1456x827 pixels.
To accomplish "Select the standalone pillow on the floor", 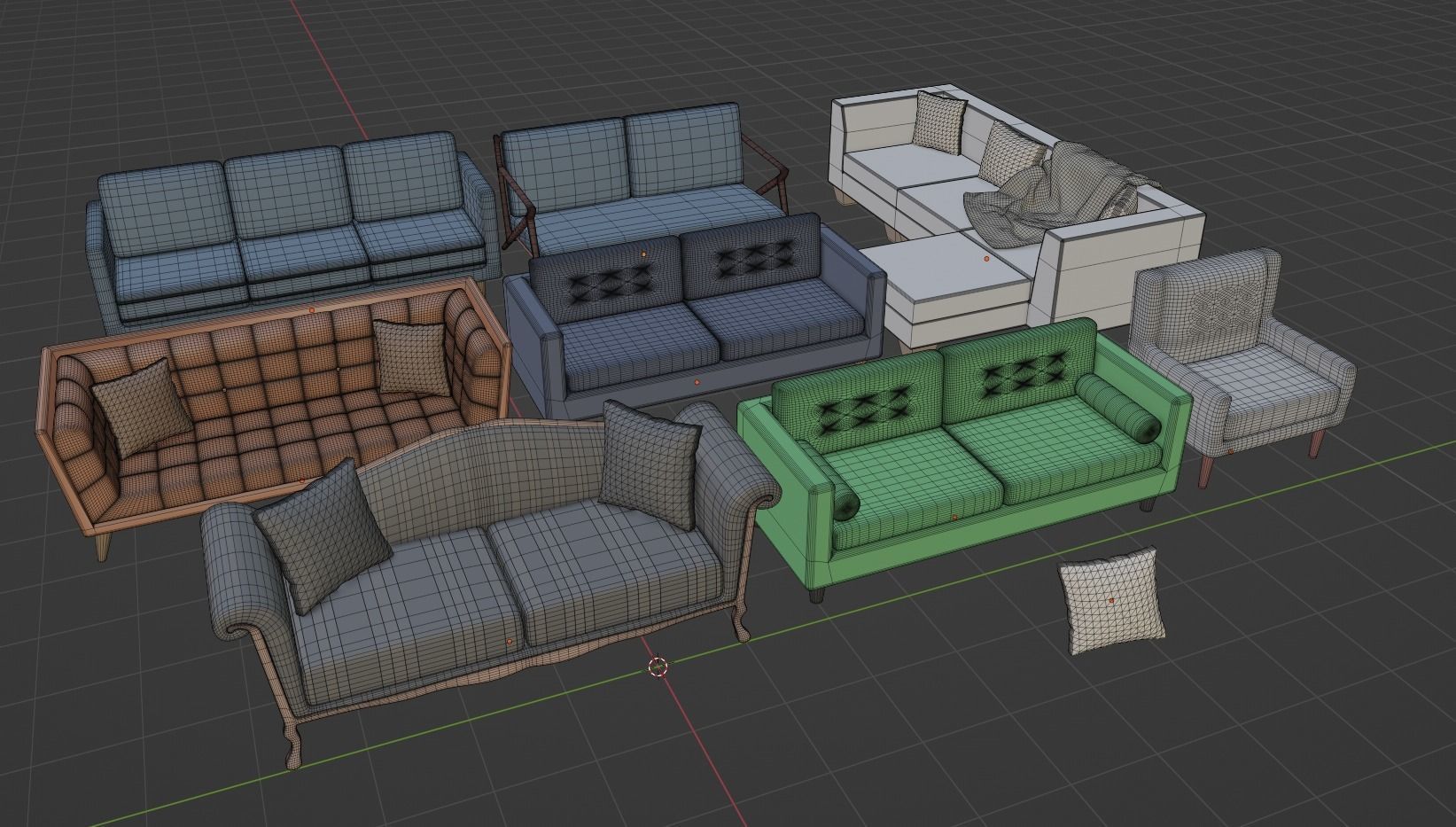I will [1111, 600].
